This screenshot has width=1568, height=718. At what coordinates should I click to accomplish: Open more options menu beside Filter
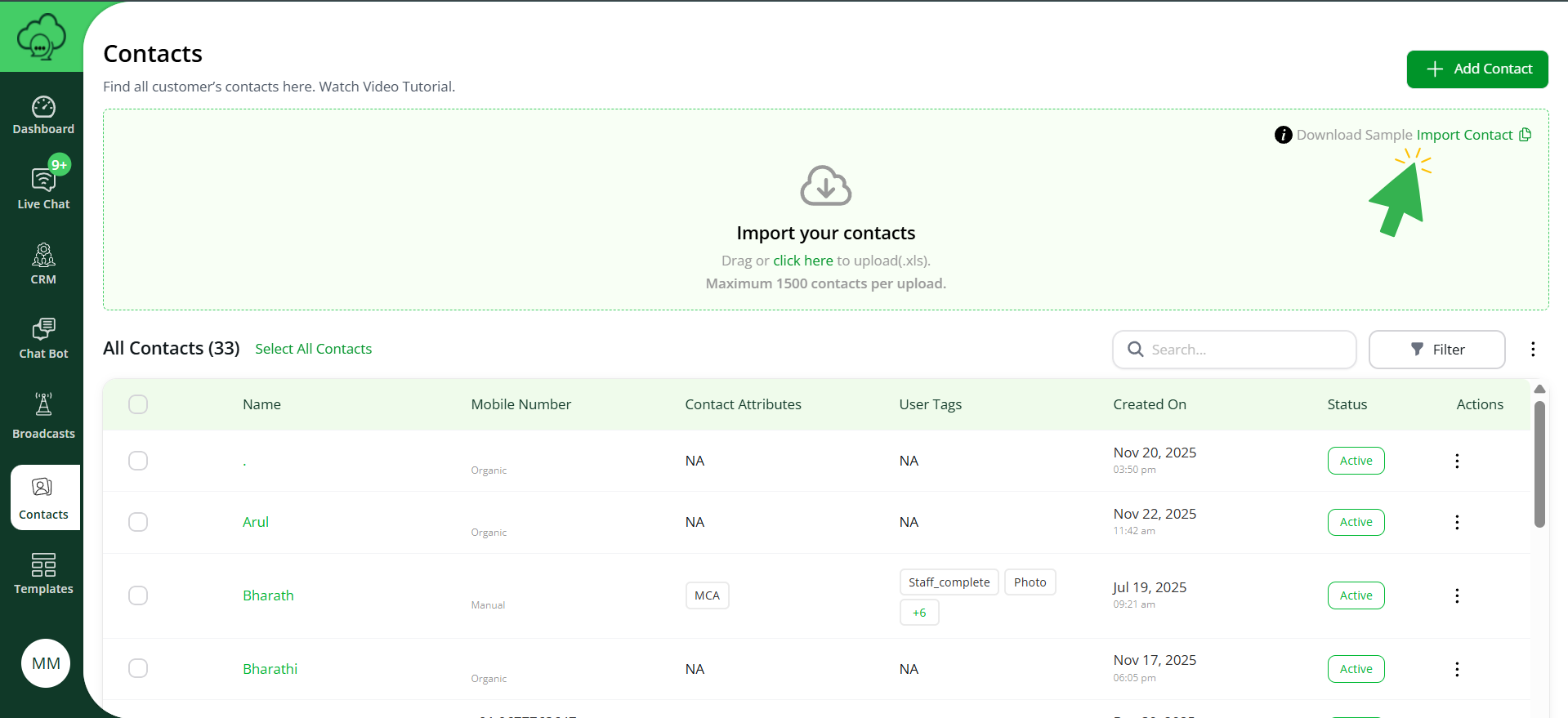click(1533, 350)
